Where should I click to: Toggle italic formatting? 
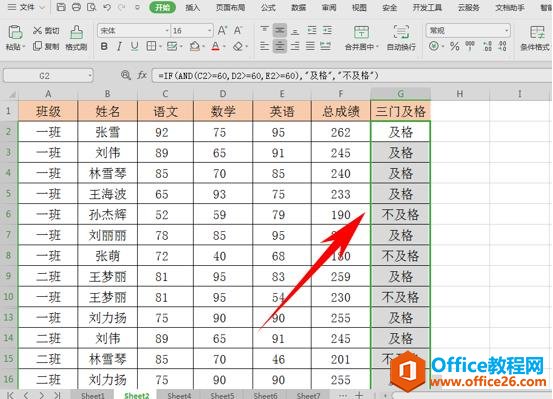click(119, 46)
